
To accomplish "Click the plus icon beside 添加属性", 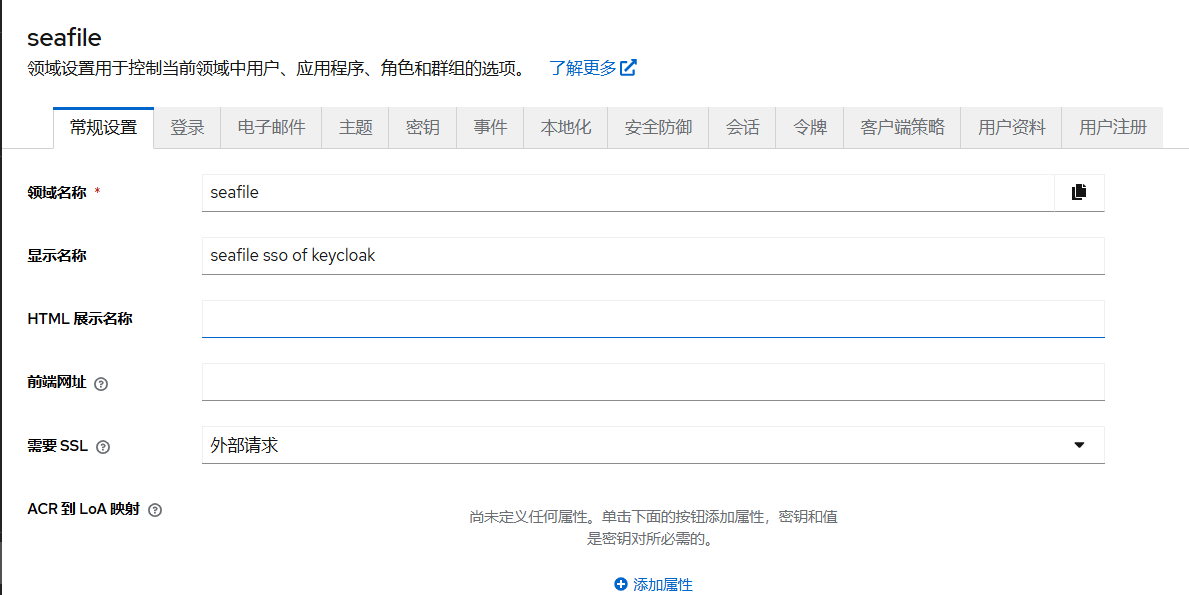I will 620,584.
